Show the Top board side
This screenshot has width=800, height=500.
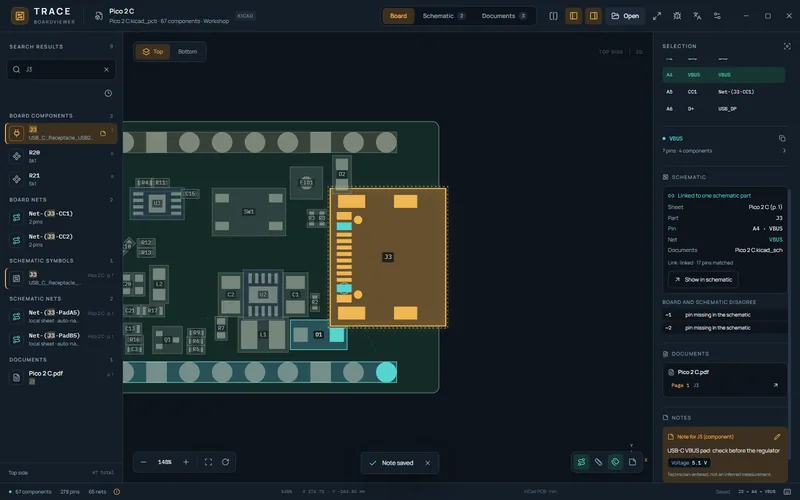(x=153, y=52)
